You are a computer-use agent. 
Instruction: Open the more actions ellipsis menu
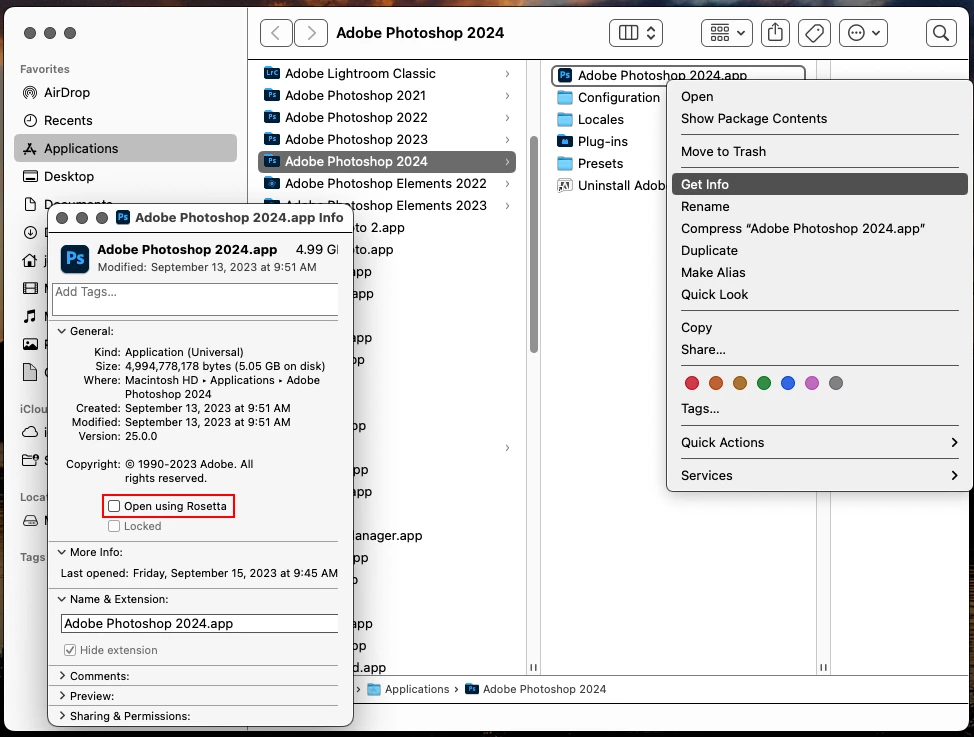[863, 33]
